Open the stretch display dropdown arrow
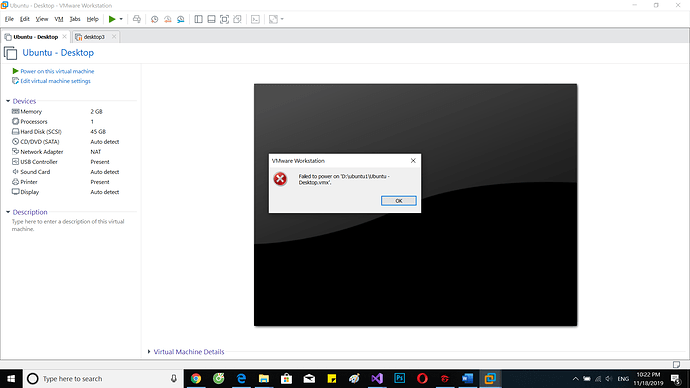The width and height of the screenshot is (690, 388). click(x=282, y=19)
